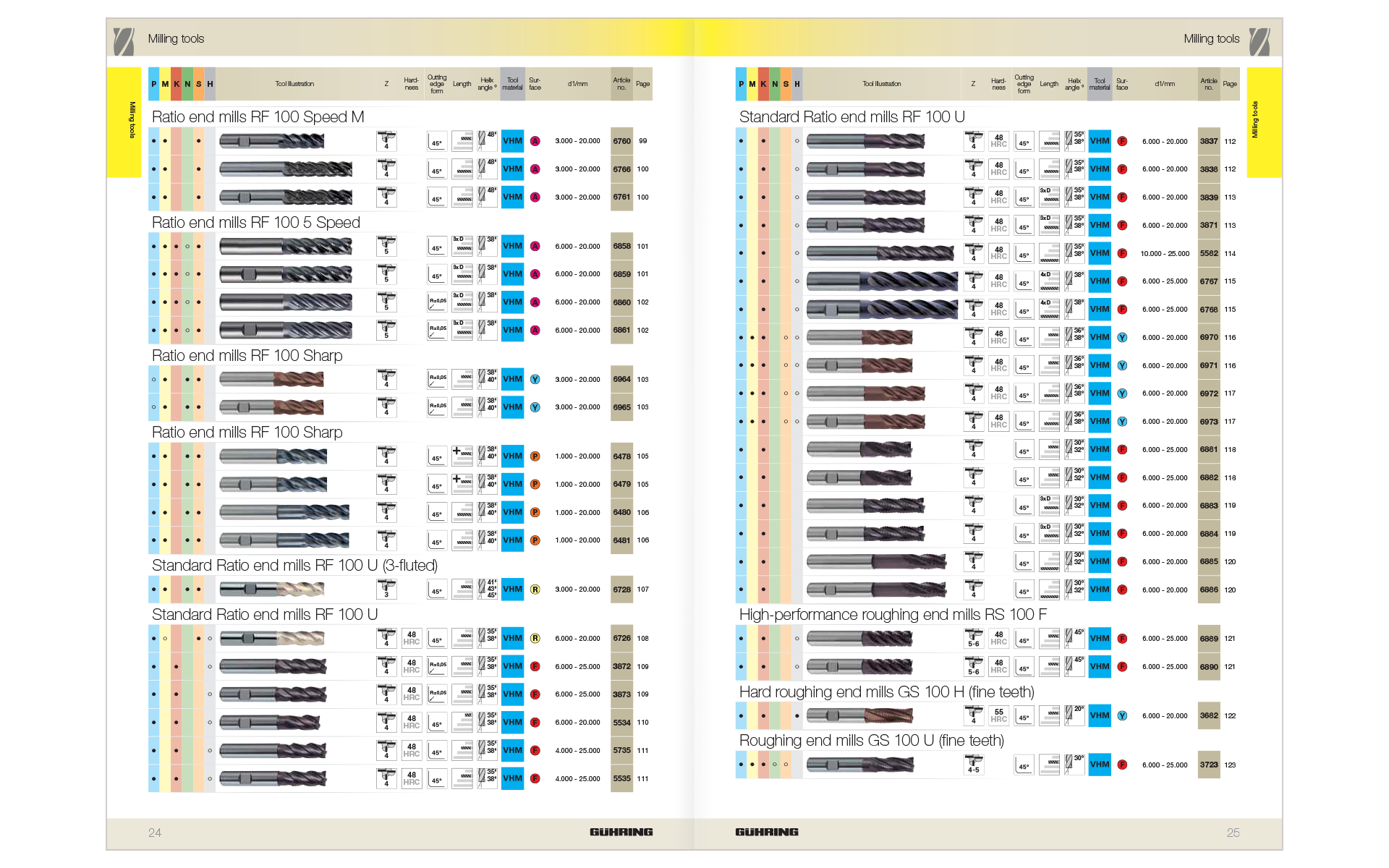Click the green N header cell in right table

click(x=775, y=84)
